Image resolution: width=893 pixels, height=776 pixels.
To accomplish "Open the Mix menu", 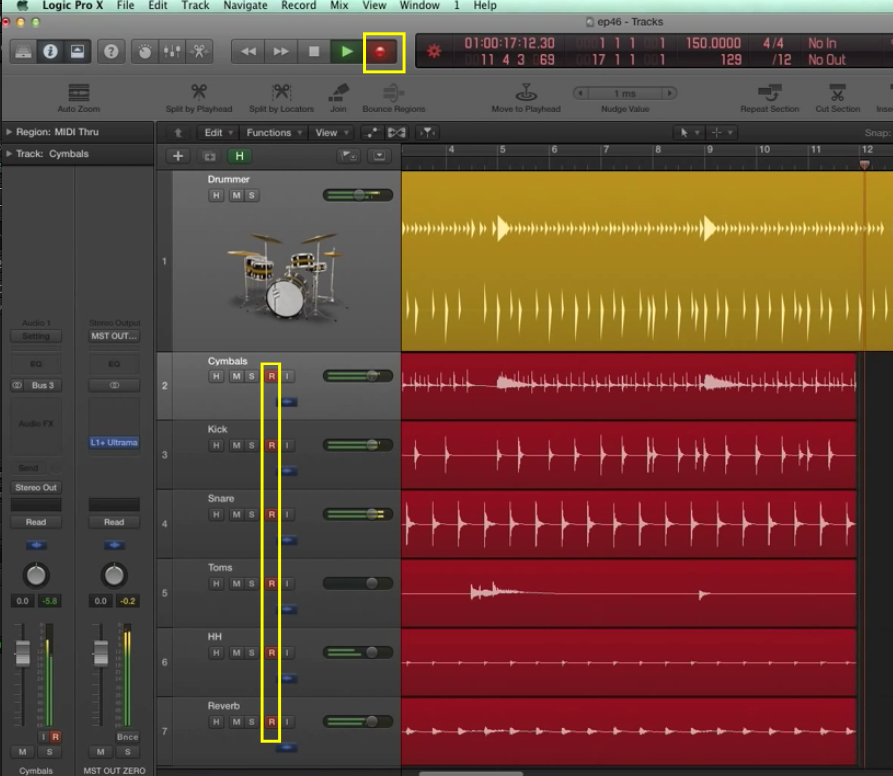I will [339, 6].
